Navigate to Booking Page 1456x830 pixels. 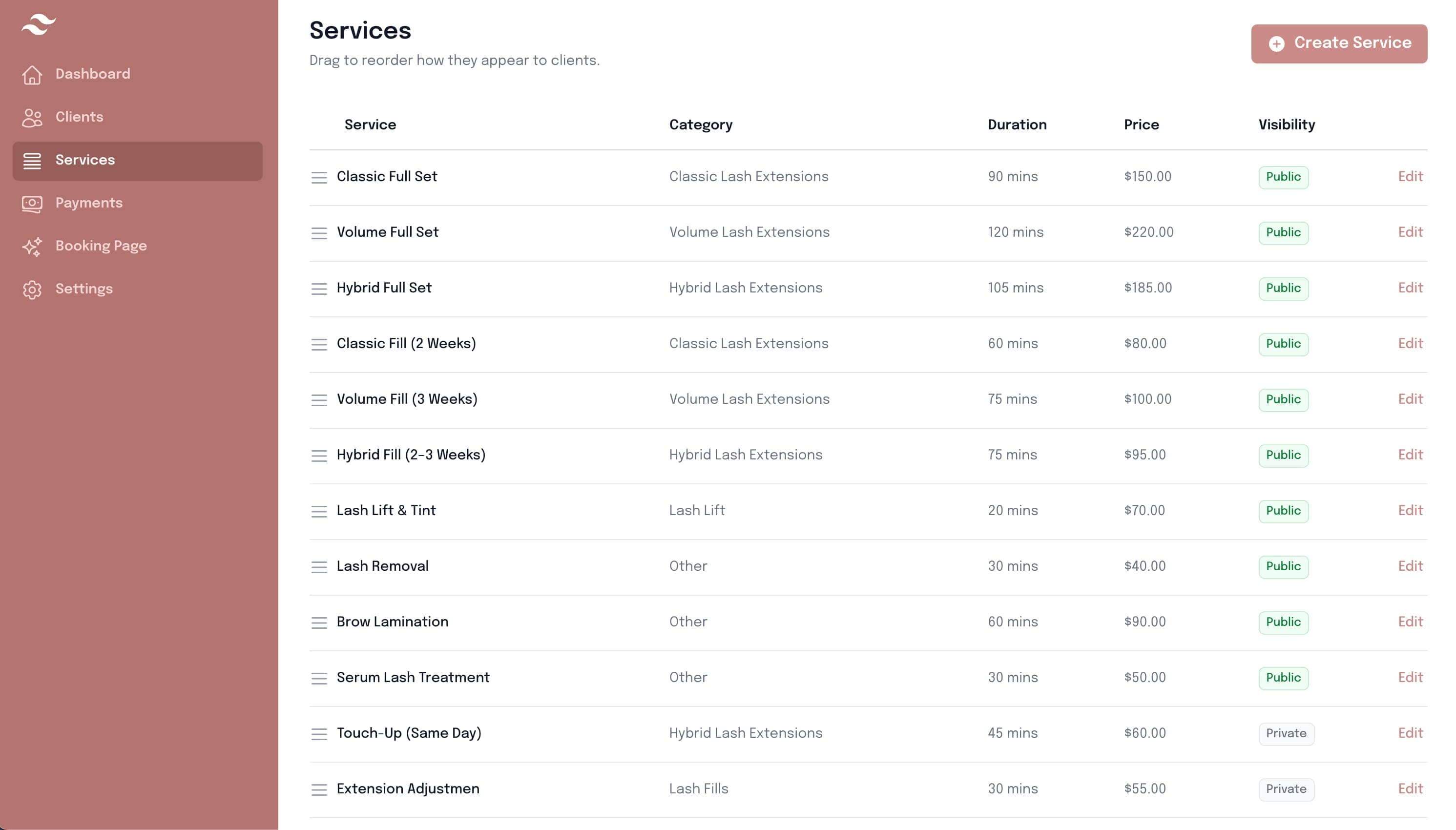(101, 246)
